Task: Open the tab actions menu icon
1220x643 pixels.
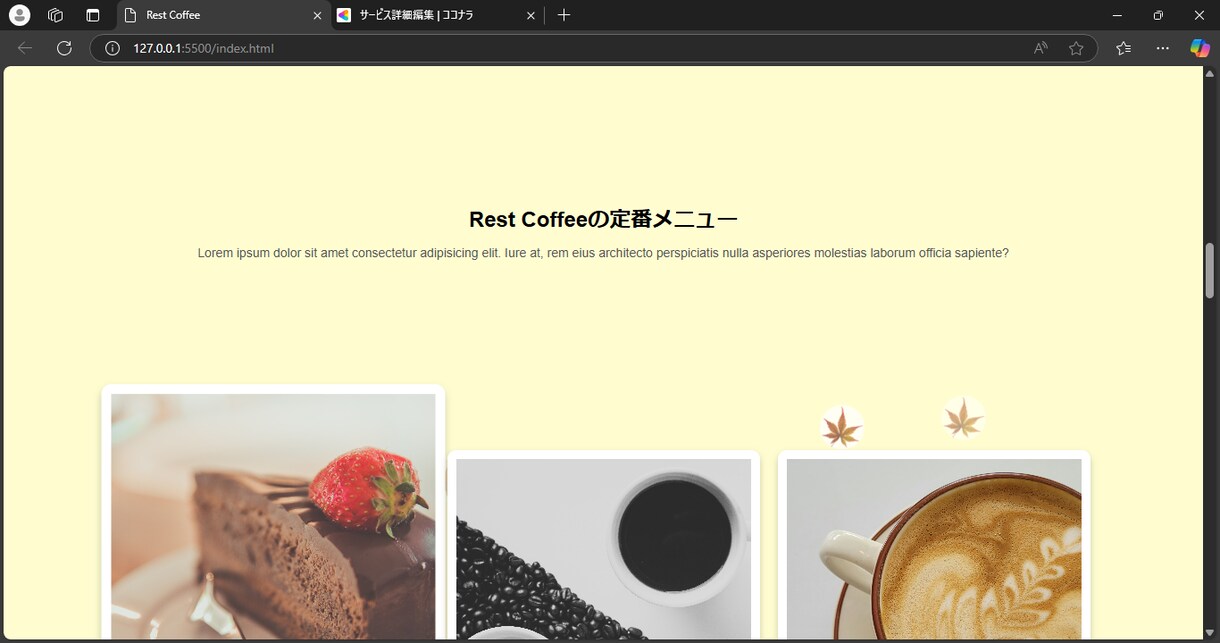Action: click(x=93, y=15)
